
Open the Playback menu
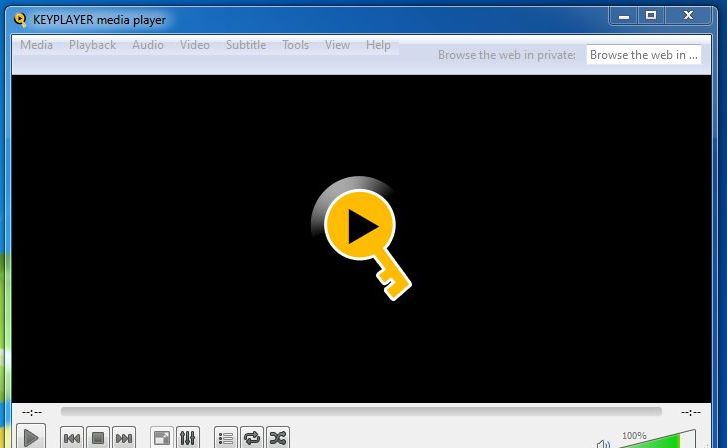tap(92, 45)
